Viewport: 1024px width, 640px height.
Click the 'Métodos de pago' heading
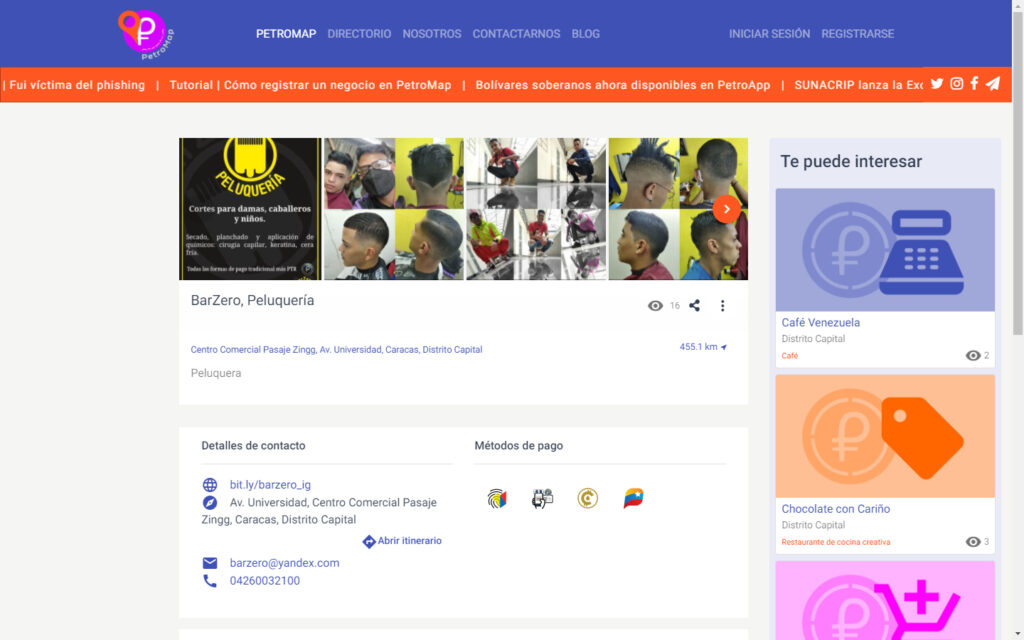(x=519, y=445)
